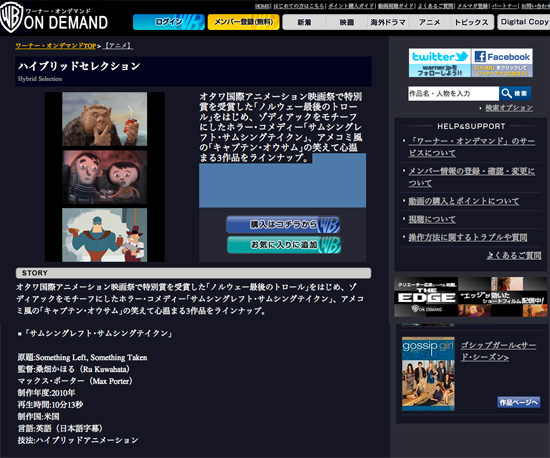Click THE EDGE short film banner

tap(470, 297)
